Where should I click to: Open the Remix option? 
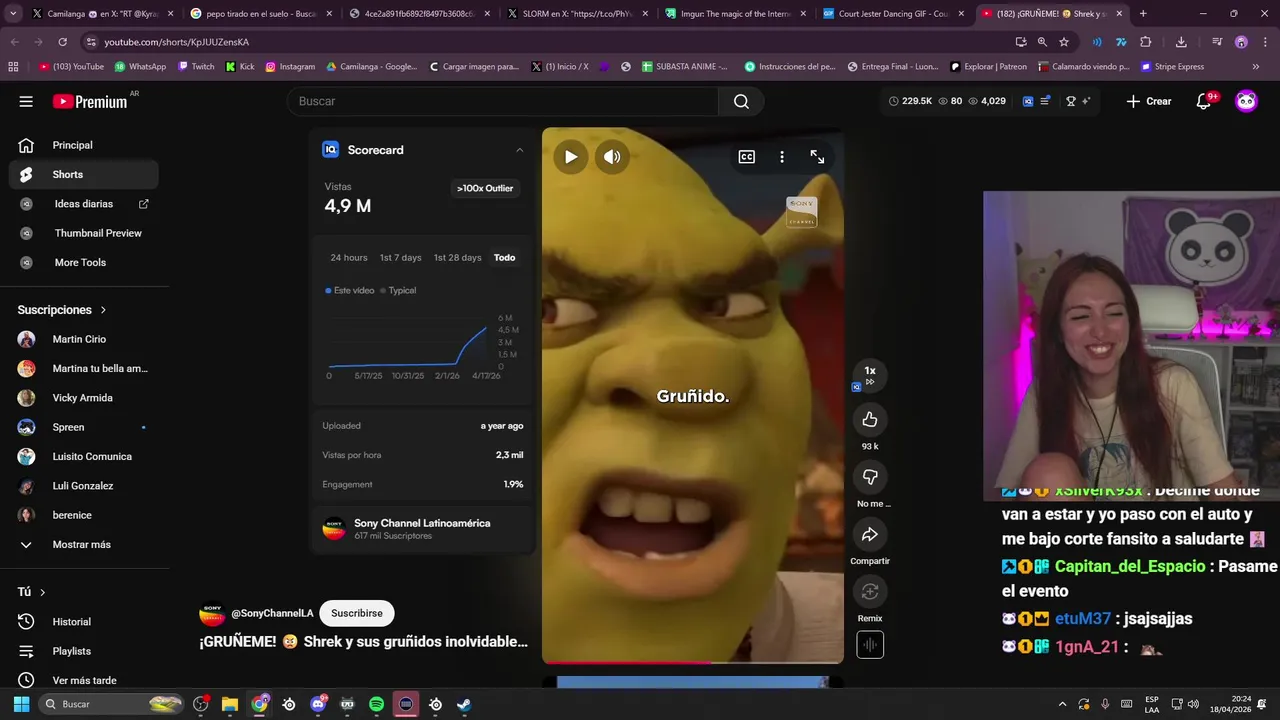click(x=870, y=592)
